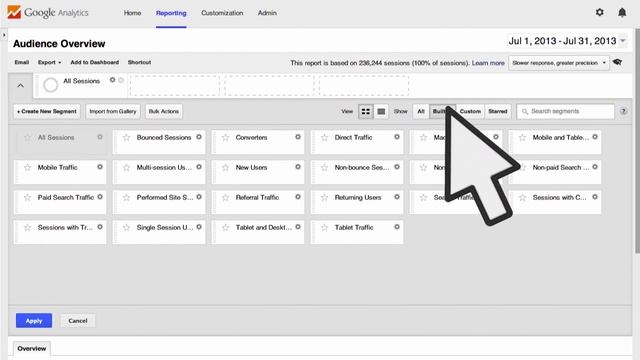The width and height of the screenshot is (640, 360).
Task: Collapse the segment picker with chevron
Action: click(20, 86)
